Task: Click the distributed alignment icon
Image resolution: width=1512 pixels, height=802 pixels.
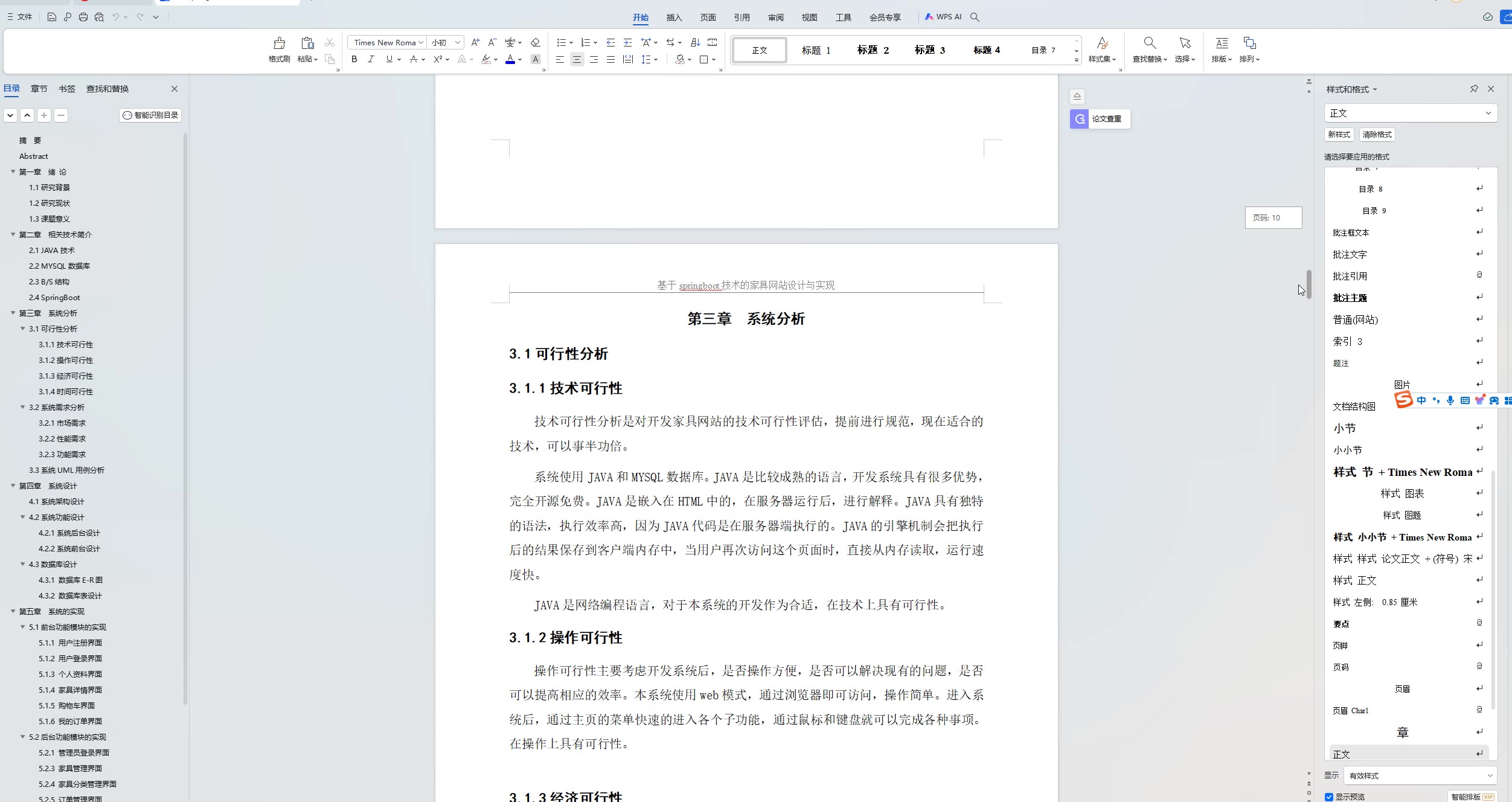Action: (x=628, y=59)
